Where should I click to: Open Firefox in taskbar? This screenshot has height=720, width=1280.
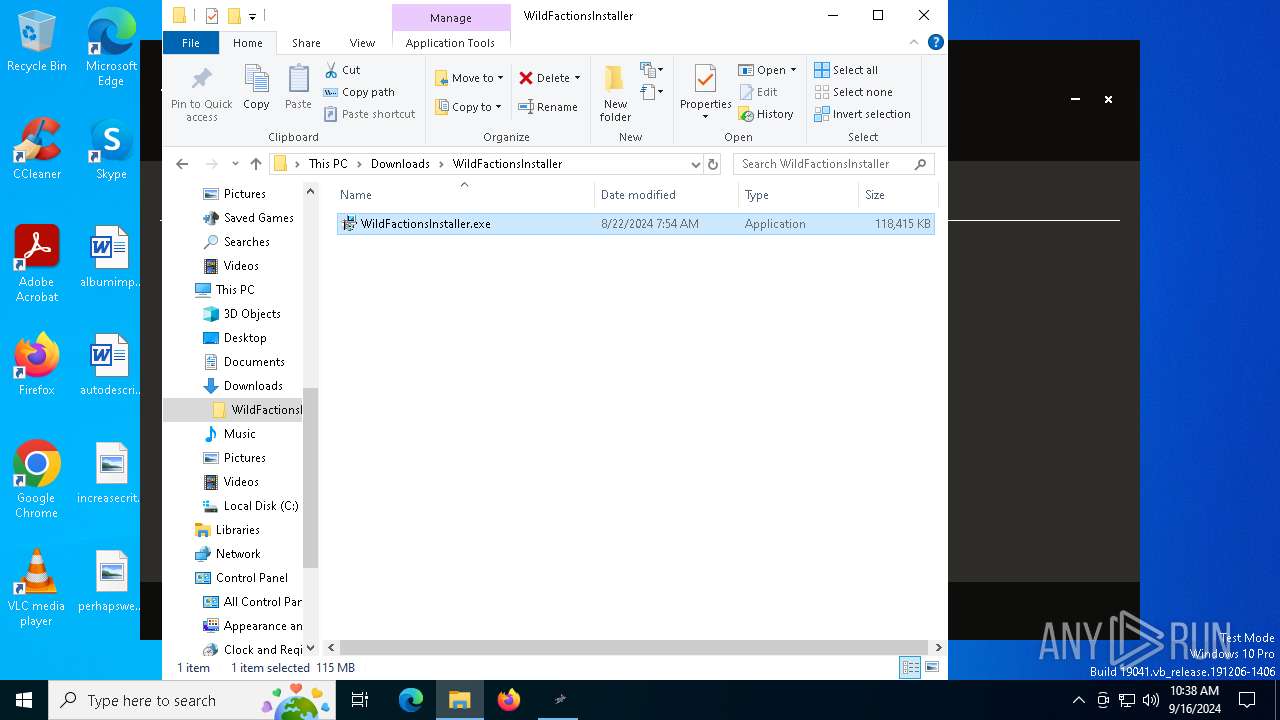[509, 700]
